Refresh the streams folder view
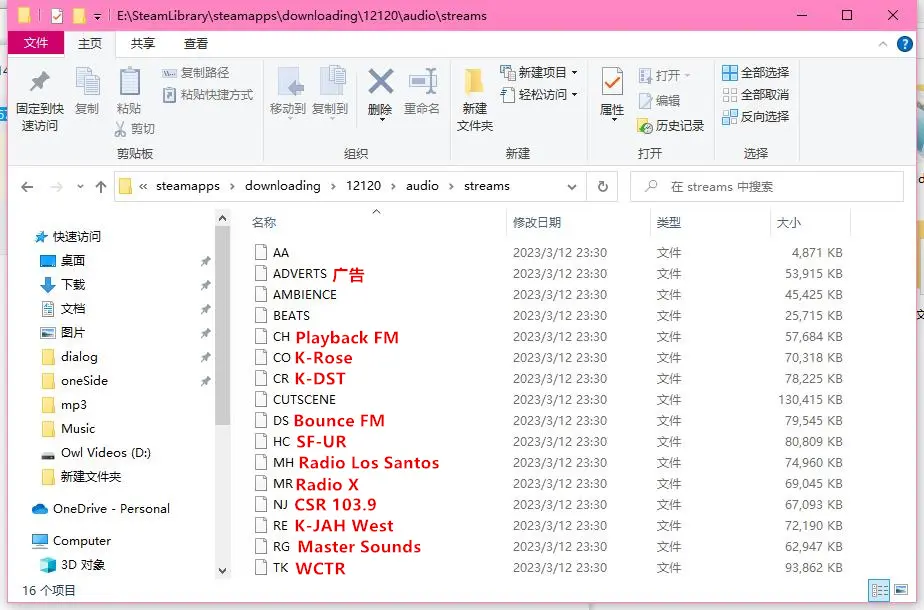 pyautogui.click(x=602, y=186)
